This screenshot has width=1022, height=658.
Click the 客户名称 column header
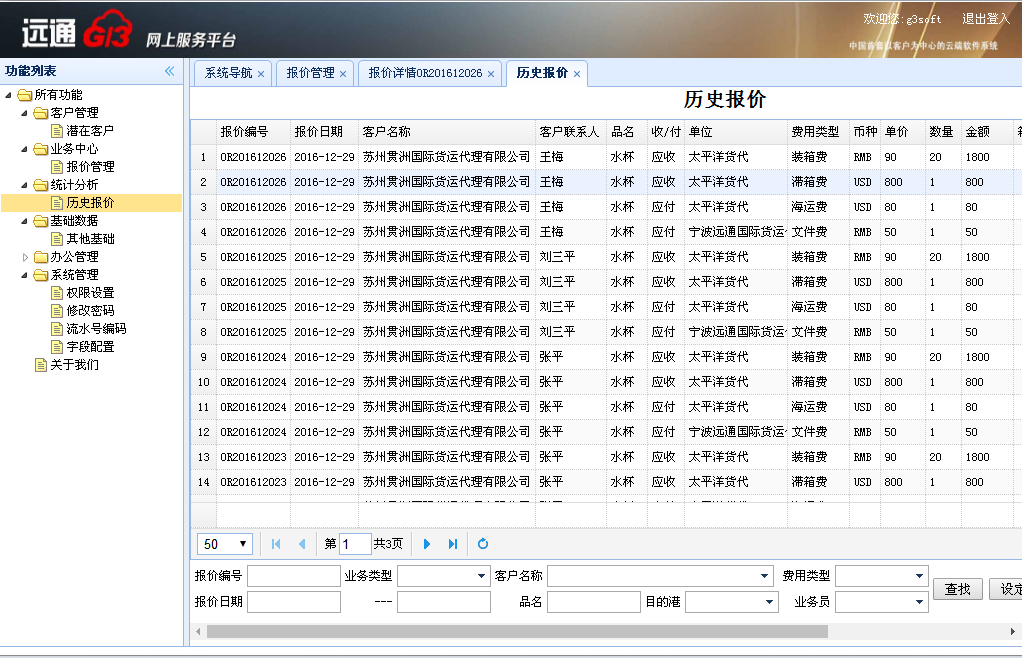(446, 132)
